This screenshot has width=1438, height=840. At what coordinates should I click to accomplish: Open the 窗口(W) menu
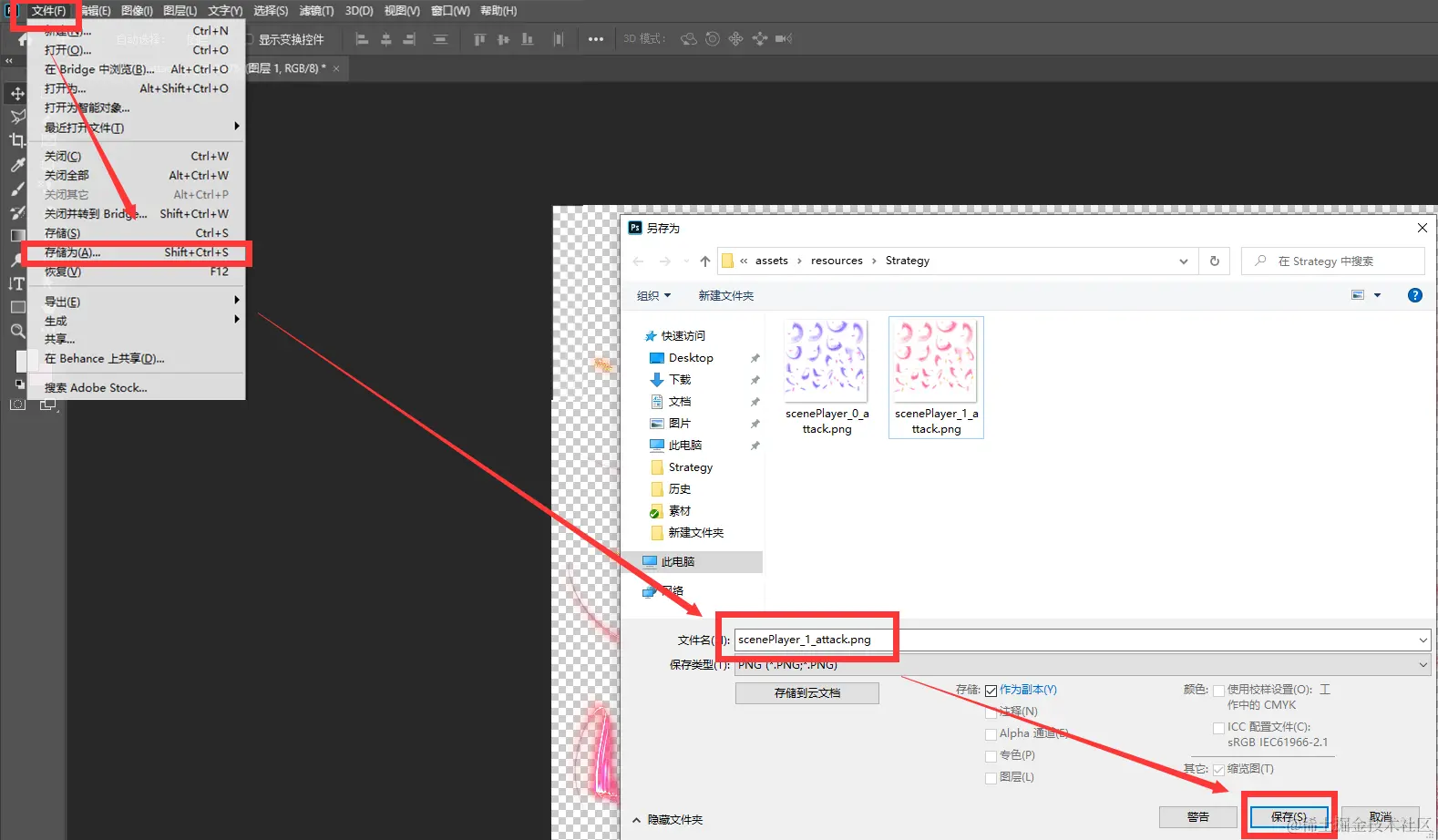(450, 11)
